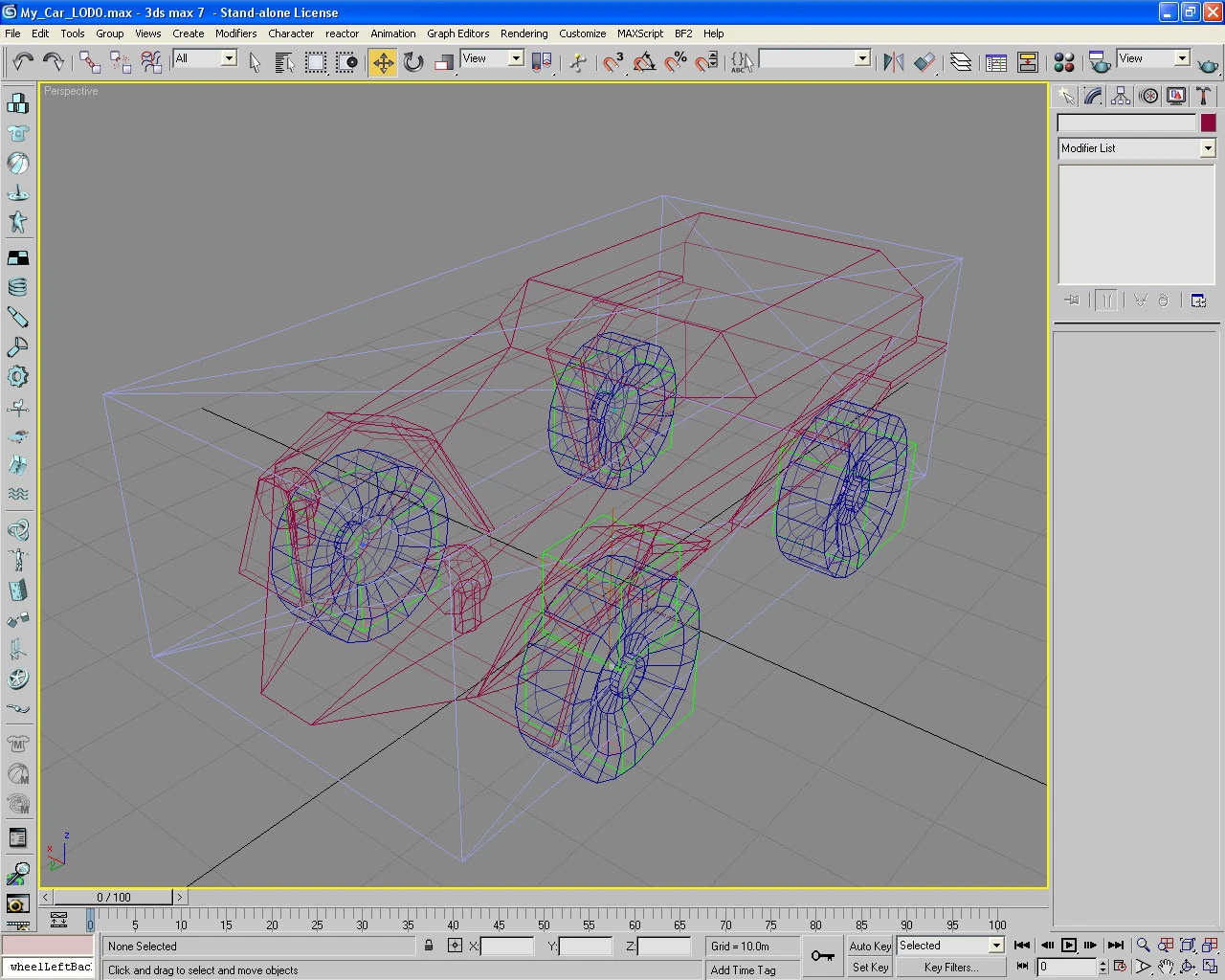Image resolution: width=1225 pixels, height=980 pixels.
Task: Click the Play Animation button
Action: tap(1069, 946)
